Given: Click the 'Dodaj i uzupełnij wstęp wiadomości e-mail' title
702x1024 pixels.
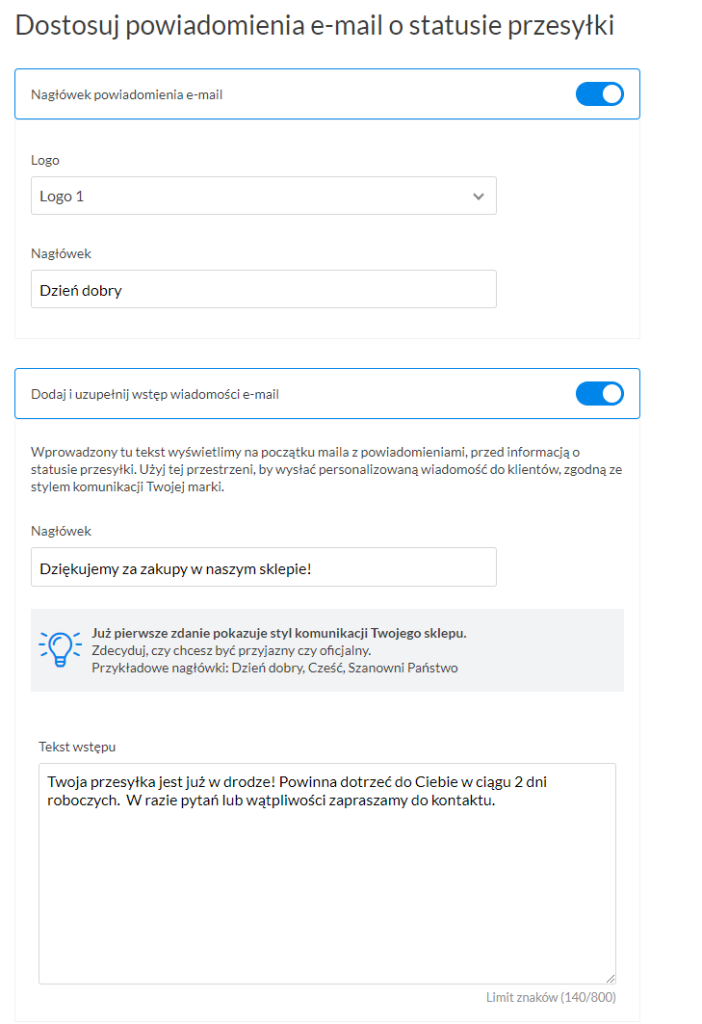Looking at the screenshot, I should pos(155,395).
